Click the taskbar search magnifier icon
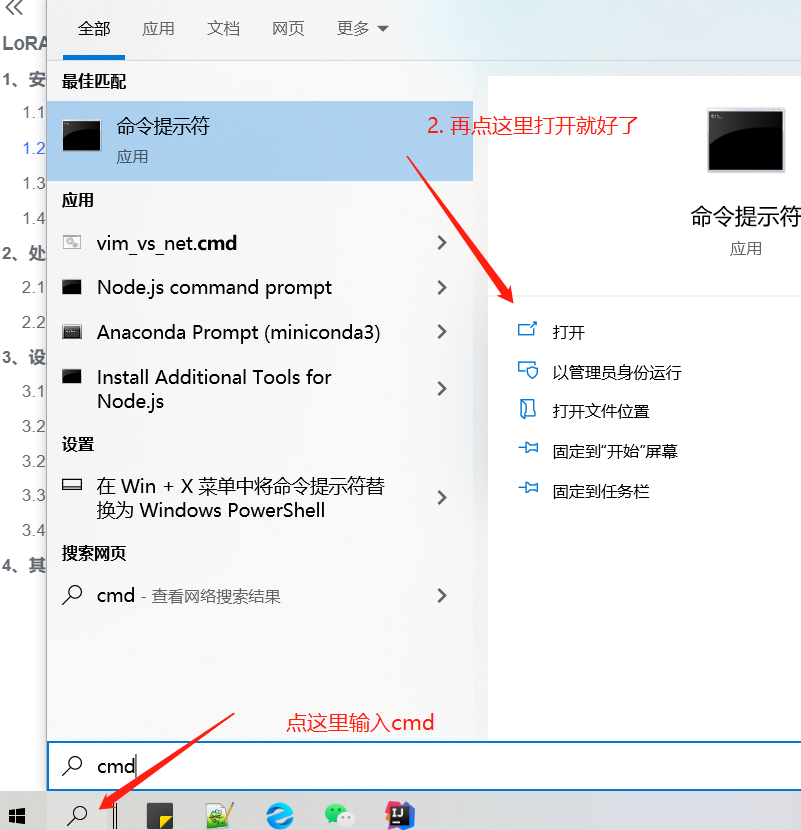This screenshot has width=801, height=830. (77, 815)
